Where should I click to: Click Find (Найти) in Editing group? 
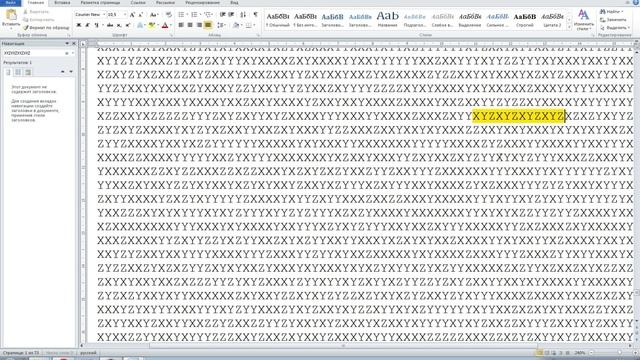click(x=611, y=11)
